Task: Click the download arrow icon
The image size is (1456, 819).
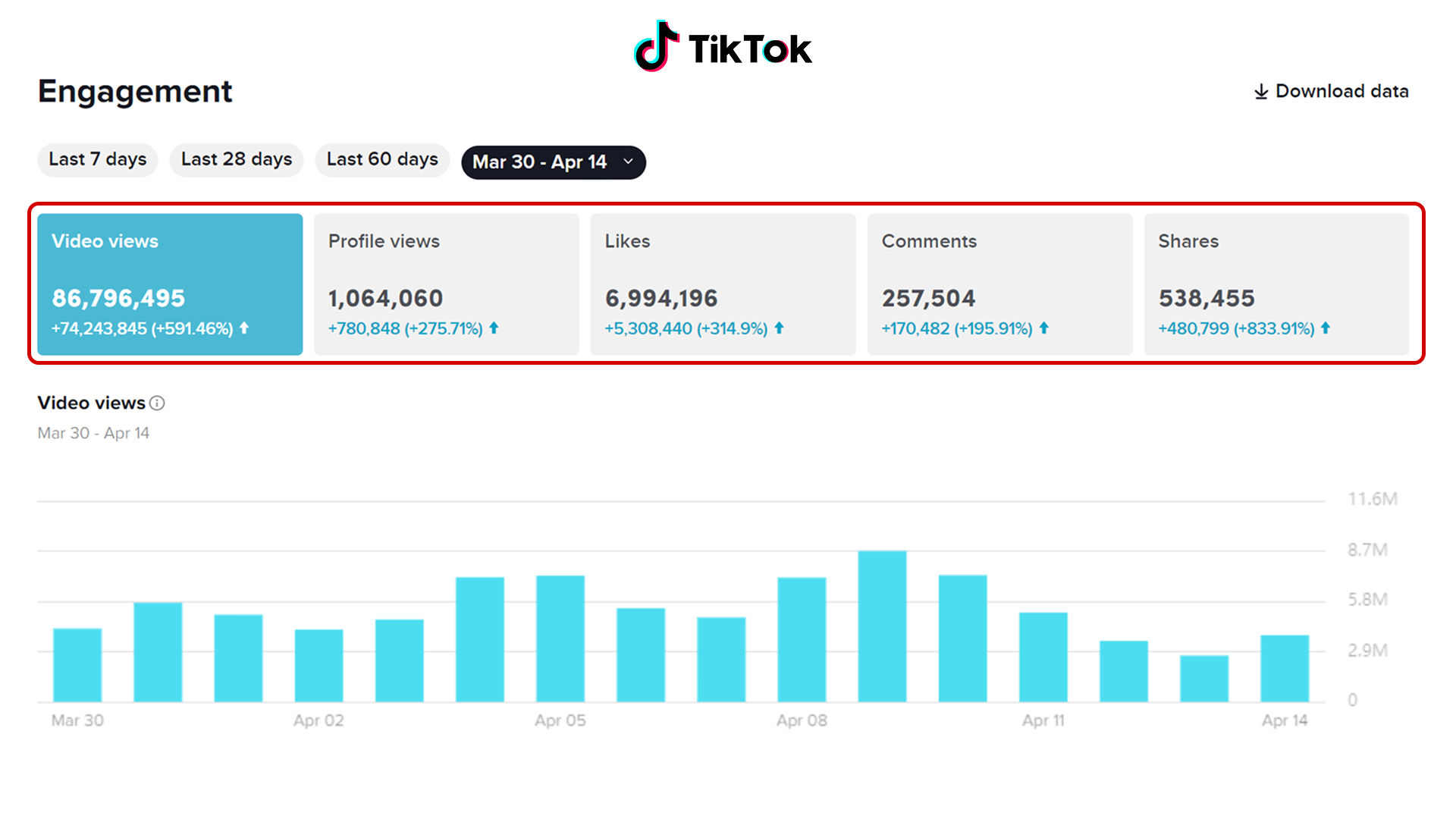Action: 1260,92
